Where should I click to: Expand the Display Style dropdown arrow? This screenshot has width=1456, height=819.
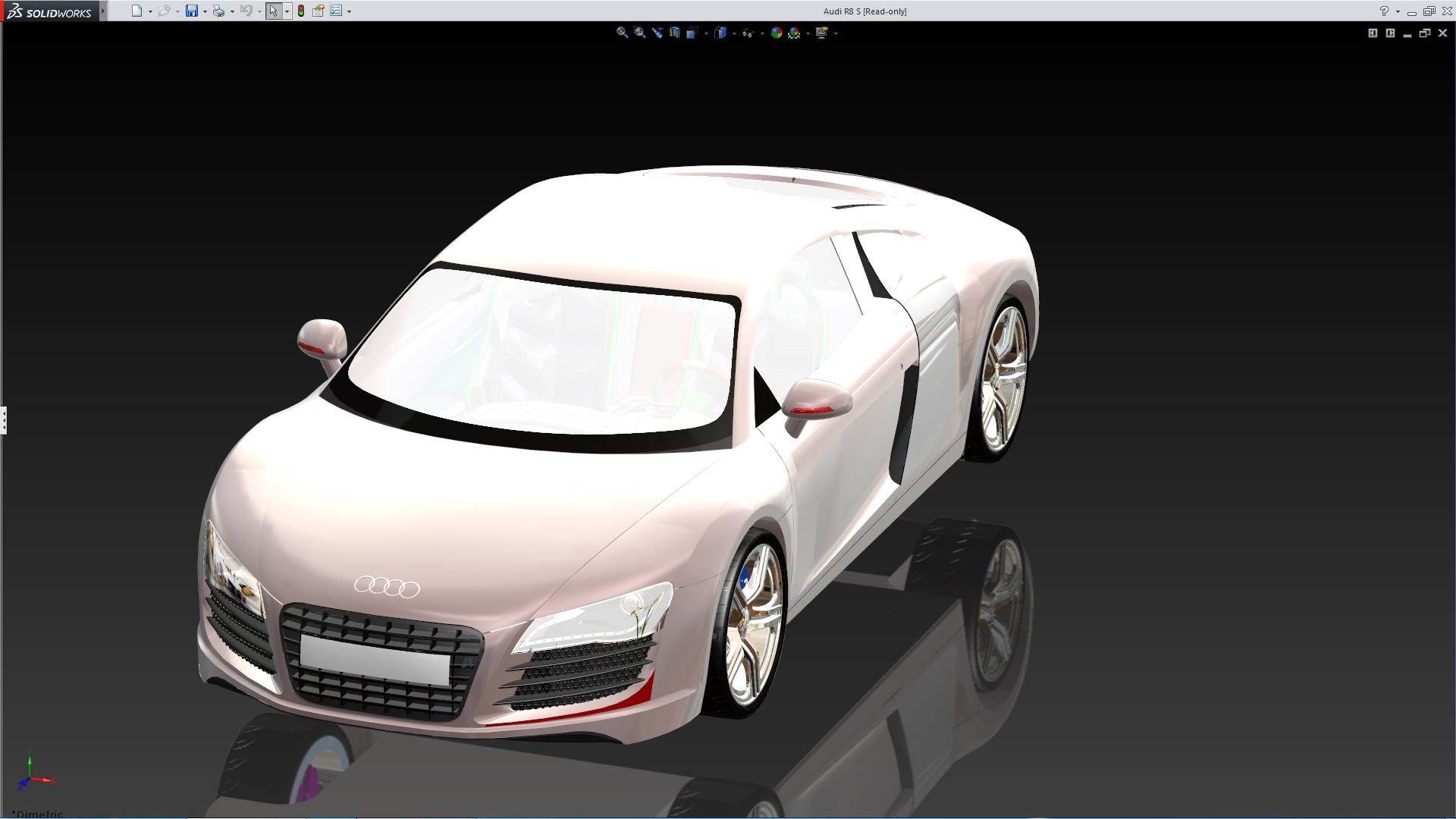733,33
